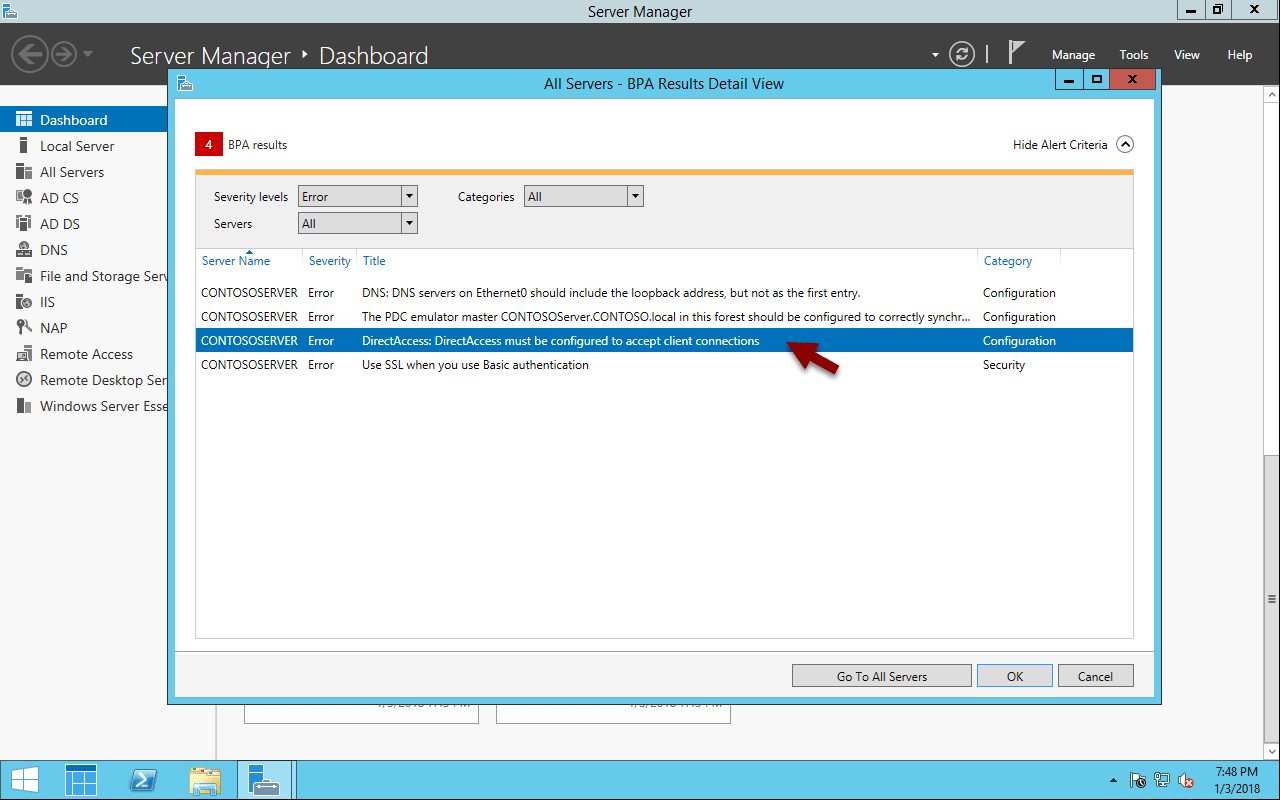
Task: Show hidden tray icons arrow
Action: click(1114, 780)
